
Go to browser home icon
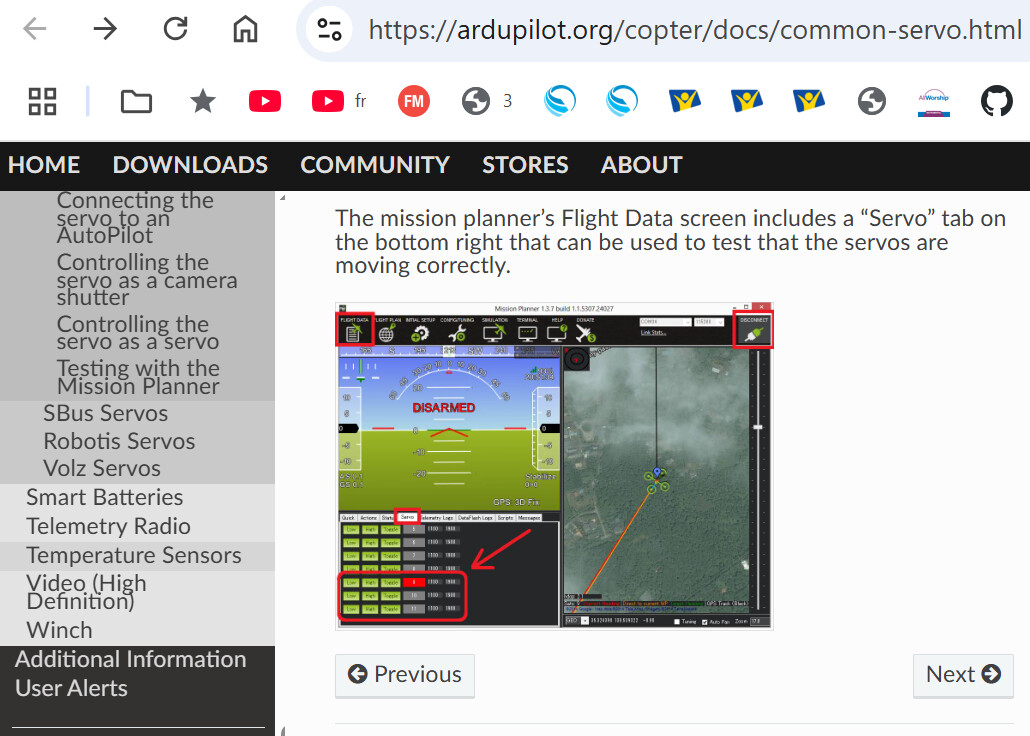tap(246, 29)
